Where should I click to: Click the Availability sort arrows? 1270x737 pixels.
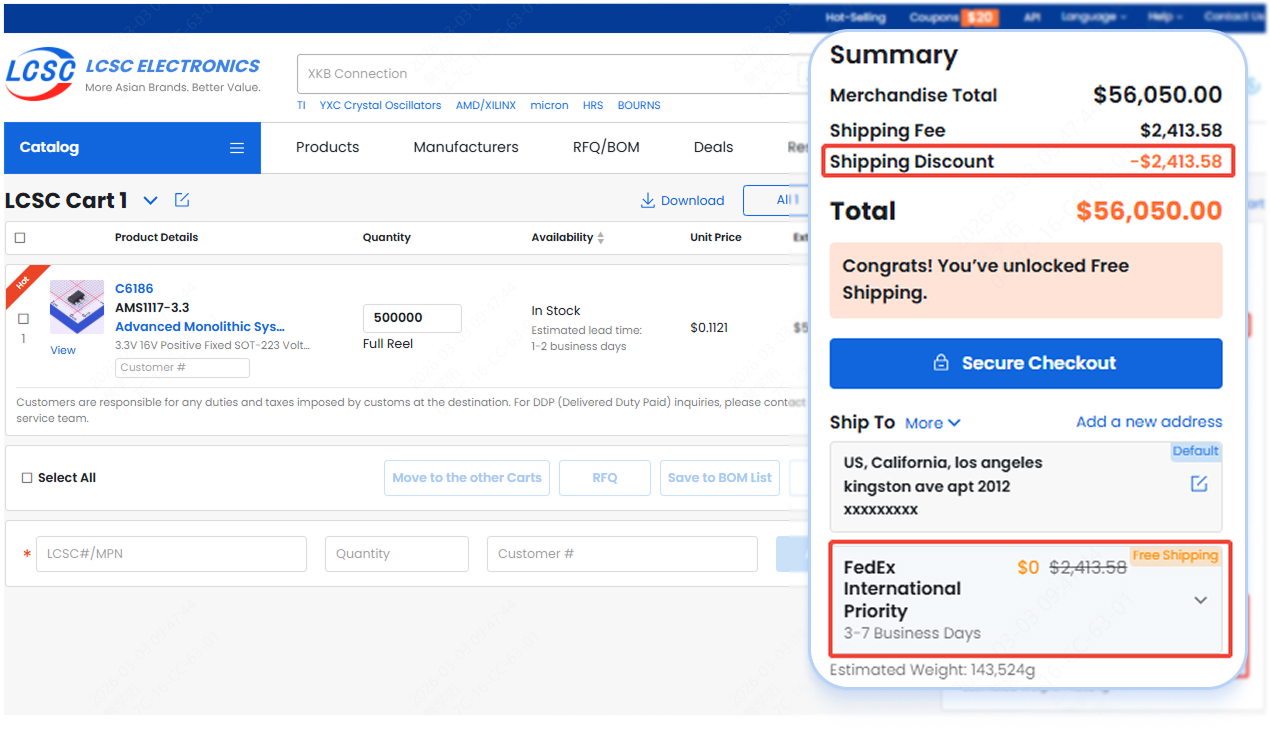(x=601, y=238)
